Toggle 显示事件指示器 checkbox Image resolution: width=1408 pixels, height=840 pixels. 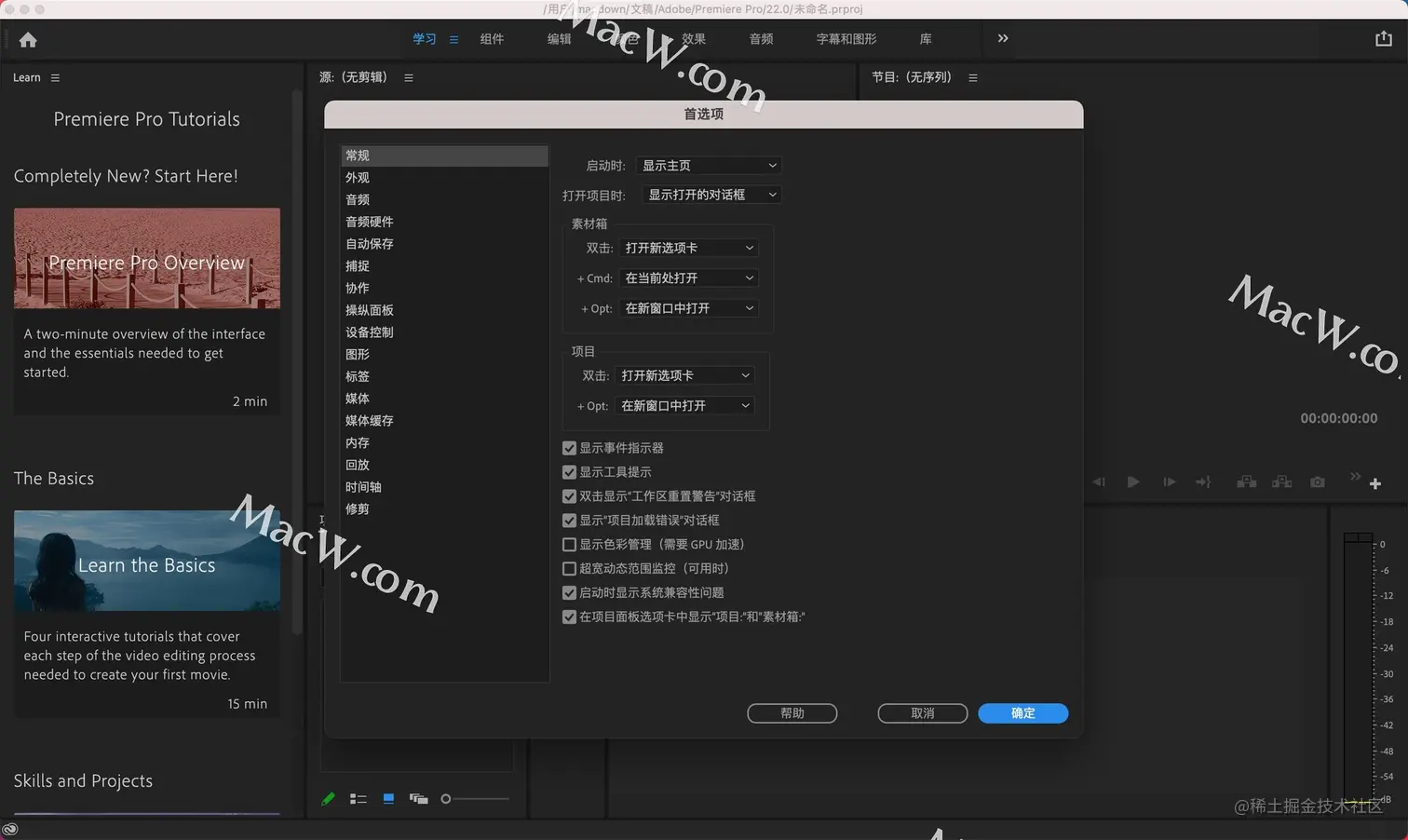(x=569, y=448)
